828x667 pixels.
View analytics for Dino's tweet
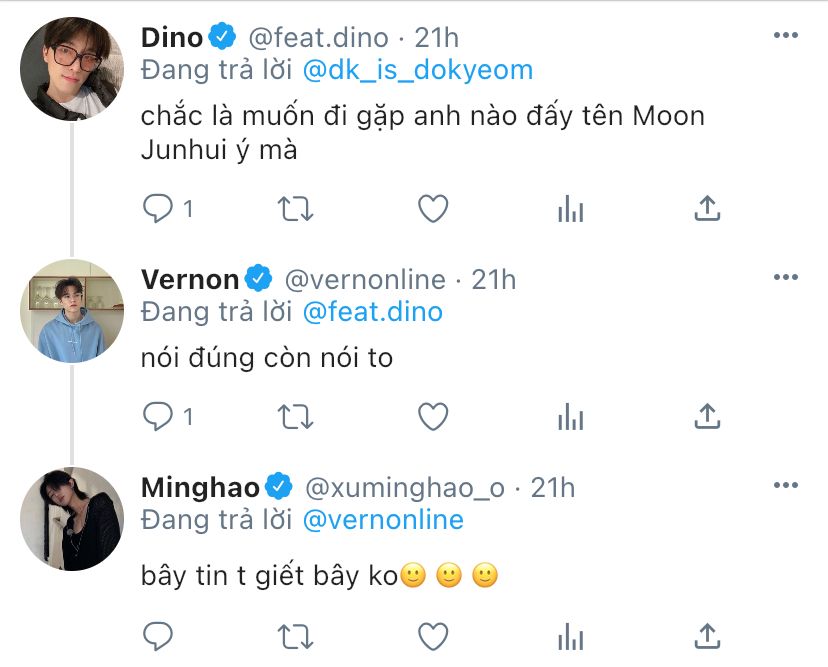570,208
